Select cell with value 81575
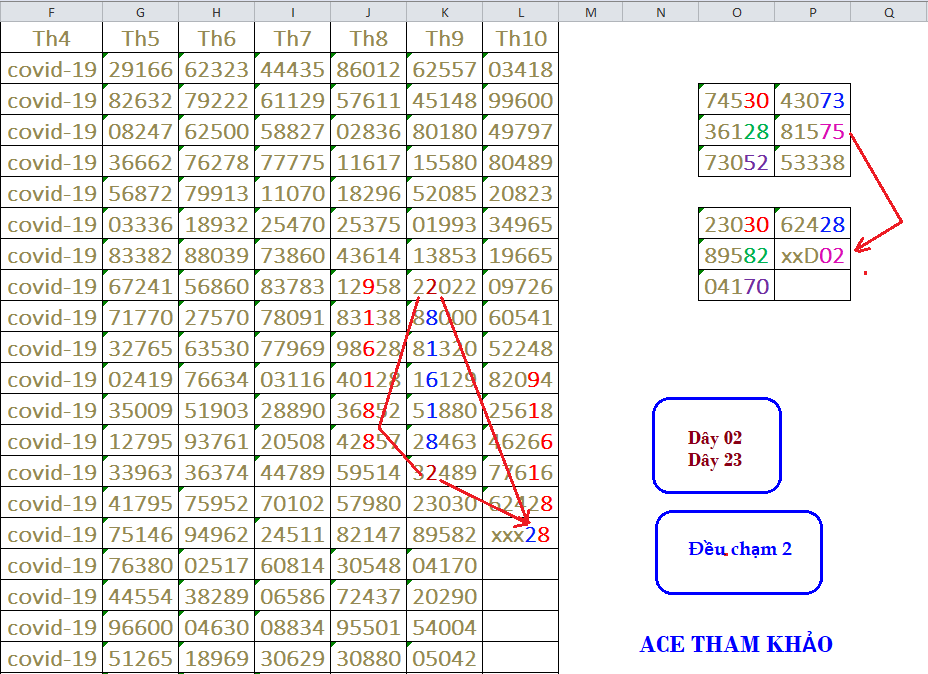The image size is (928, 674). [x=812, y=131]
